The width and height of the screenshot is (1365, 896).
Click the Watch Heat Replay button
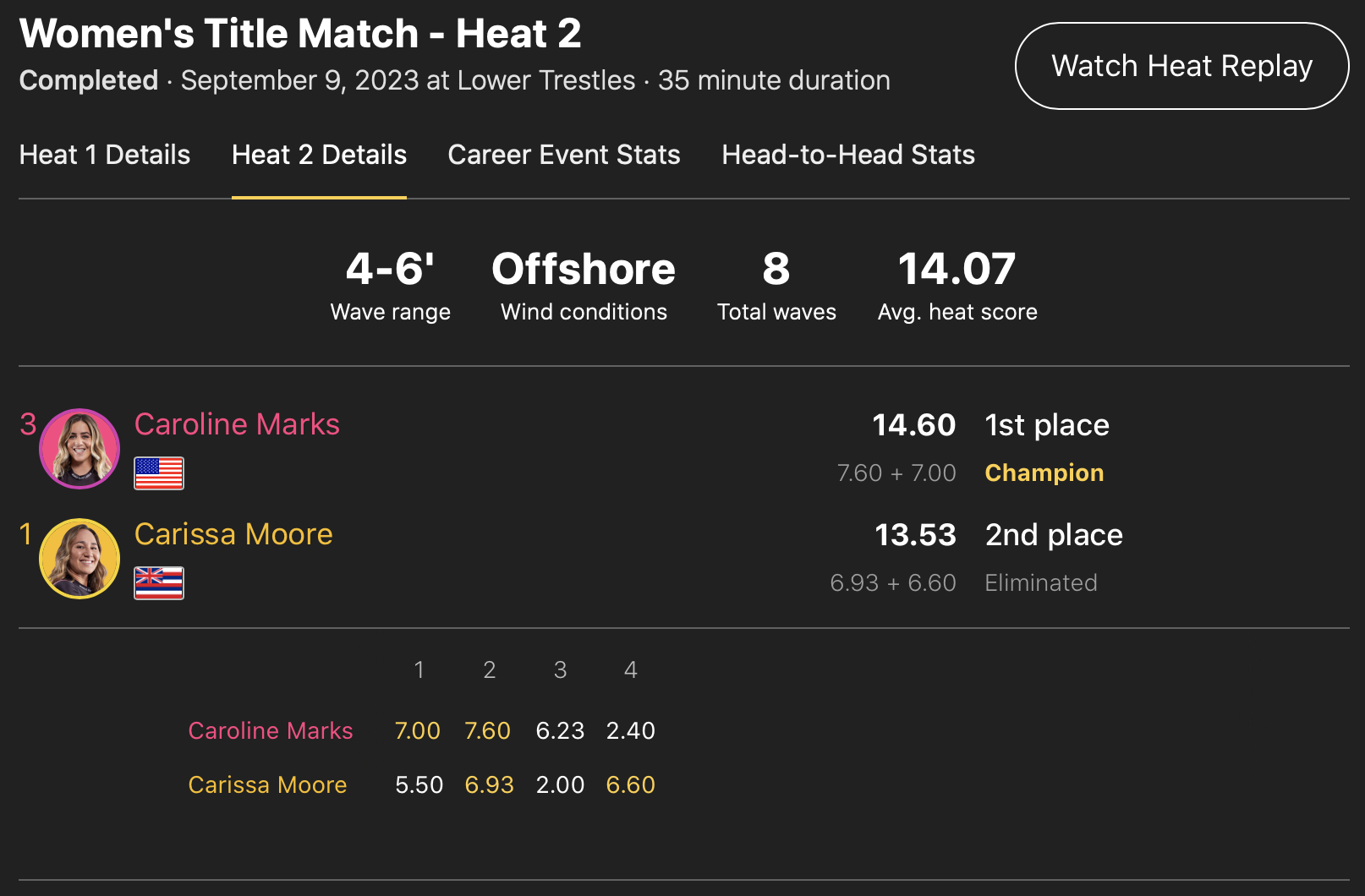1181,66
